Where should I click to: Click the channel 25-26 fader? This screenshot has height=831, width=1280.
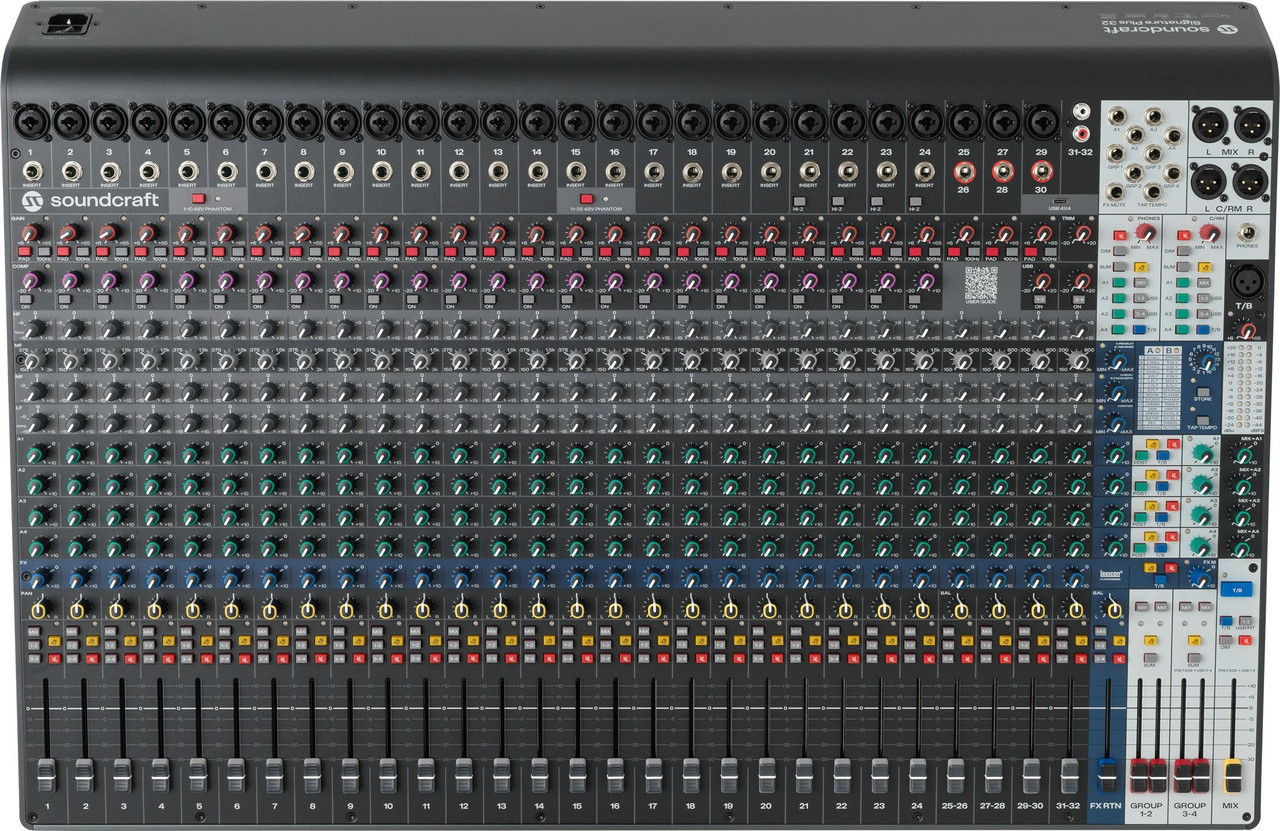point(956,775)
